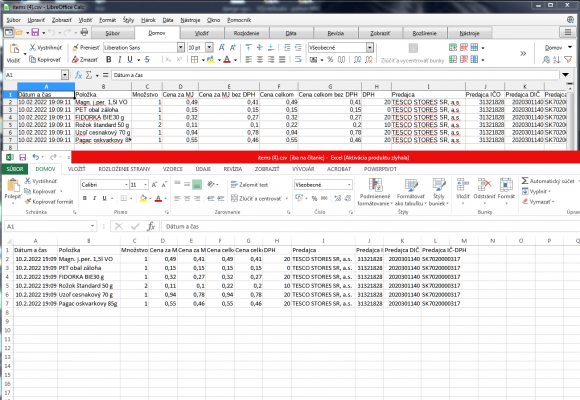Switch to the VZORCE tab in Excel
580x400 pixels.
pyautogui.click(x=172, y=169)
